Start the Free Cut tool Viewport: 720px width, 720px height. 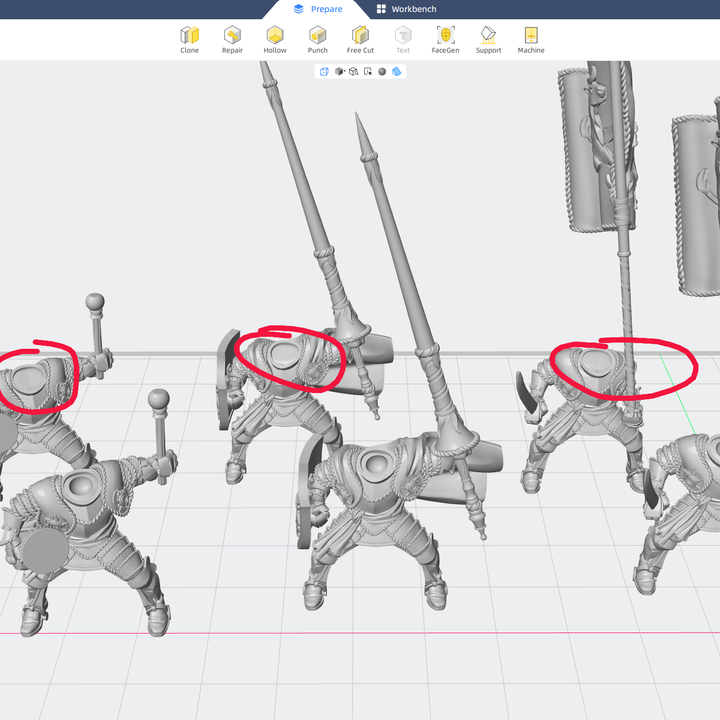(x=360, y=39)
